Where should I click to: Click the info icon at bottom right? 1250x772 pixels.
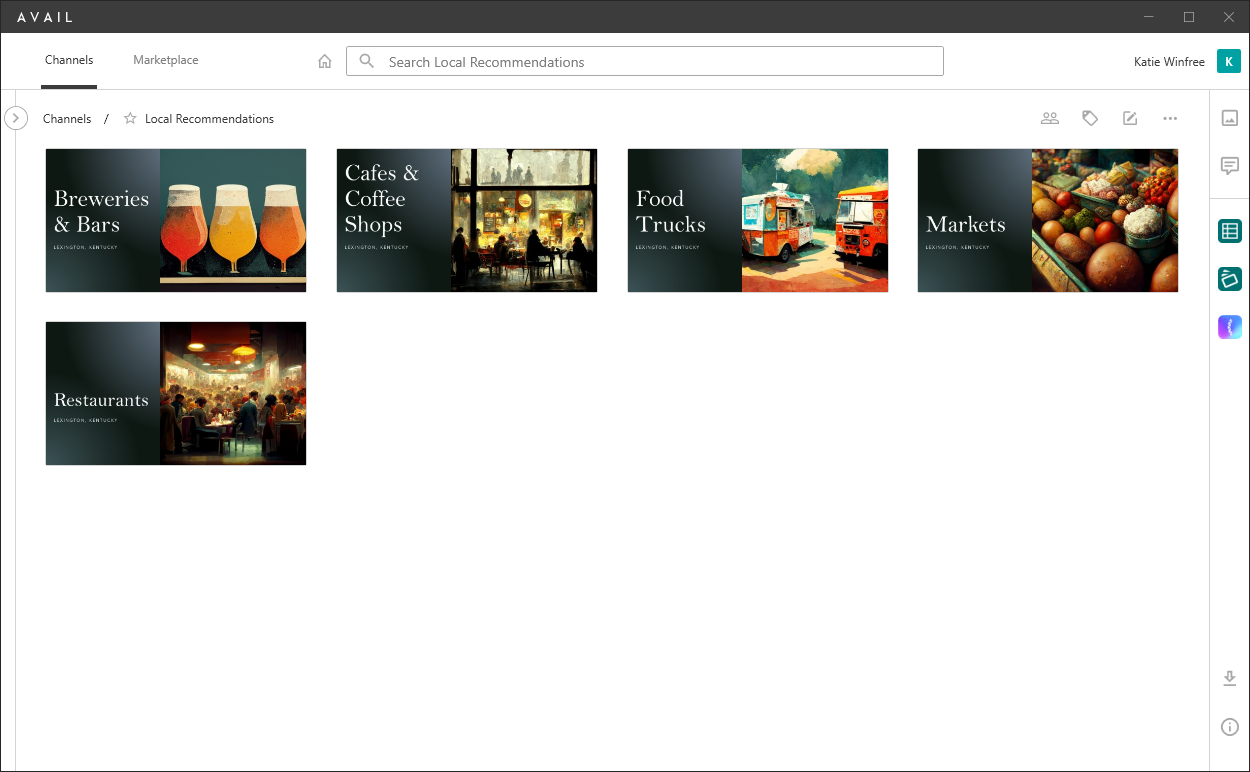[1230, 727]
